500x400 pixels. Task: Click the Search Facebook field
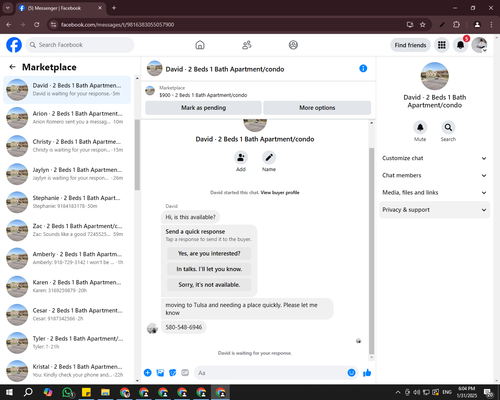[80, 45]
